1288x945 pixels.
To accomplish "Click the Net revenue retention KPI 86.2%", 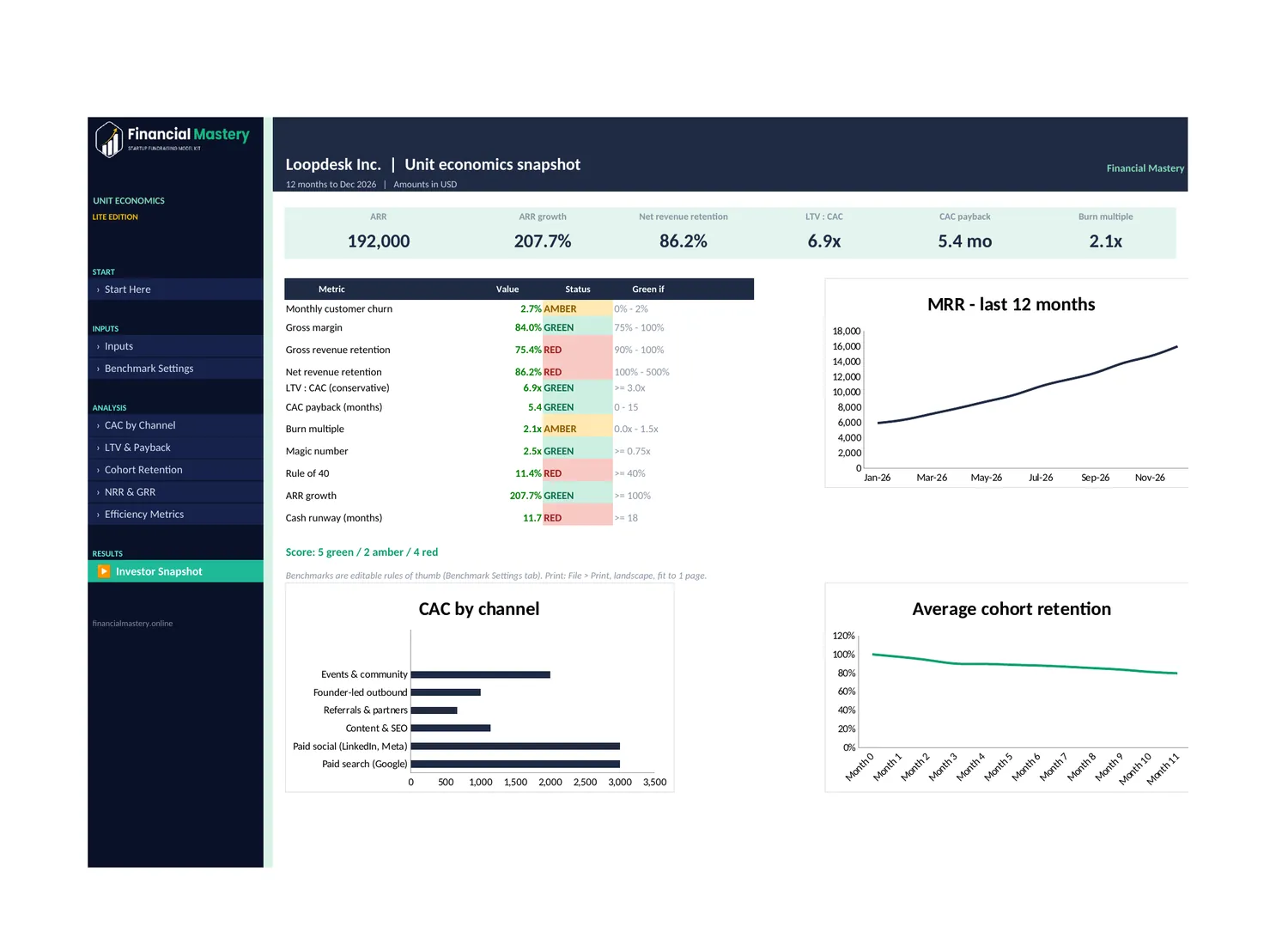I will pos(683,241).
